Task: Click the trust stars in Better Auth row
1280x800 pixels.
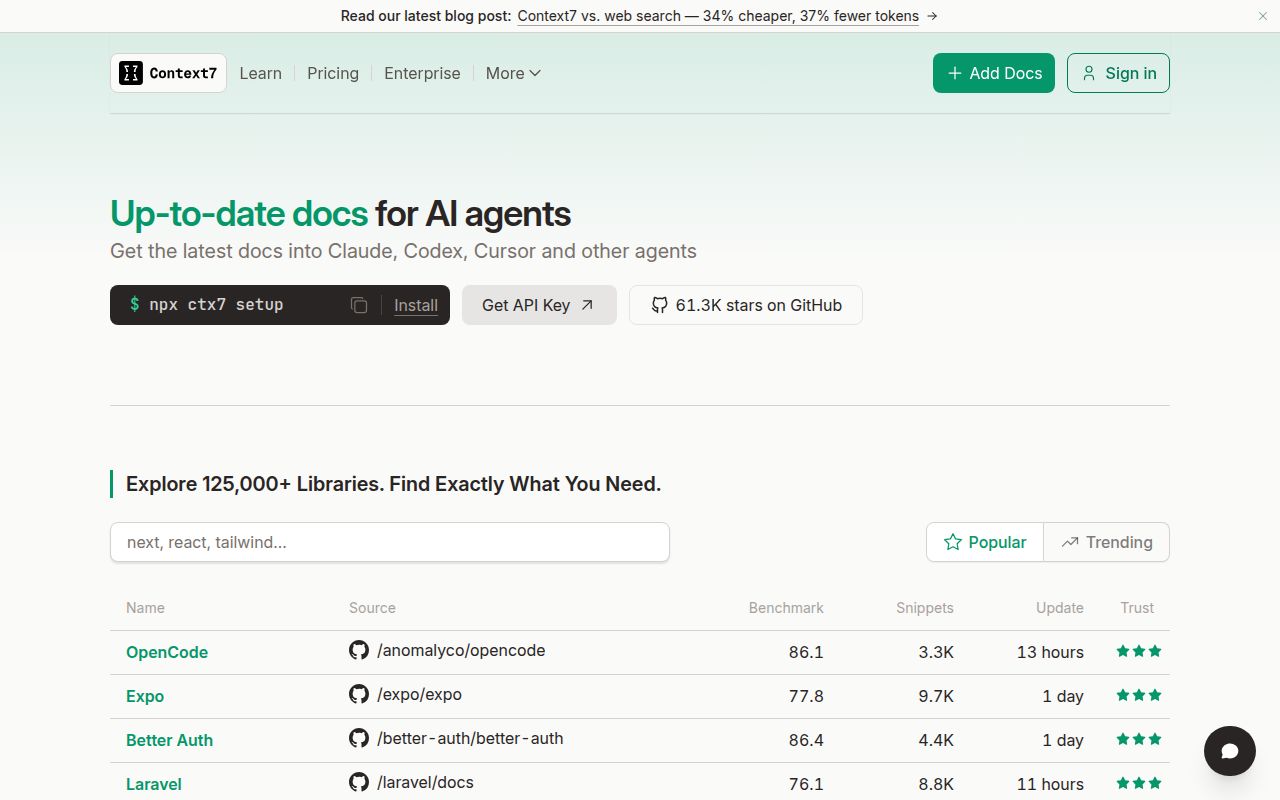Action: 1139,739
